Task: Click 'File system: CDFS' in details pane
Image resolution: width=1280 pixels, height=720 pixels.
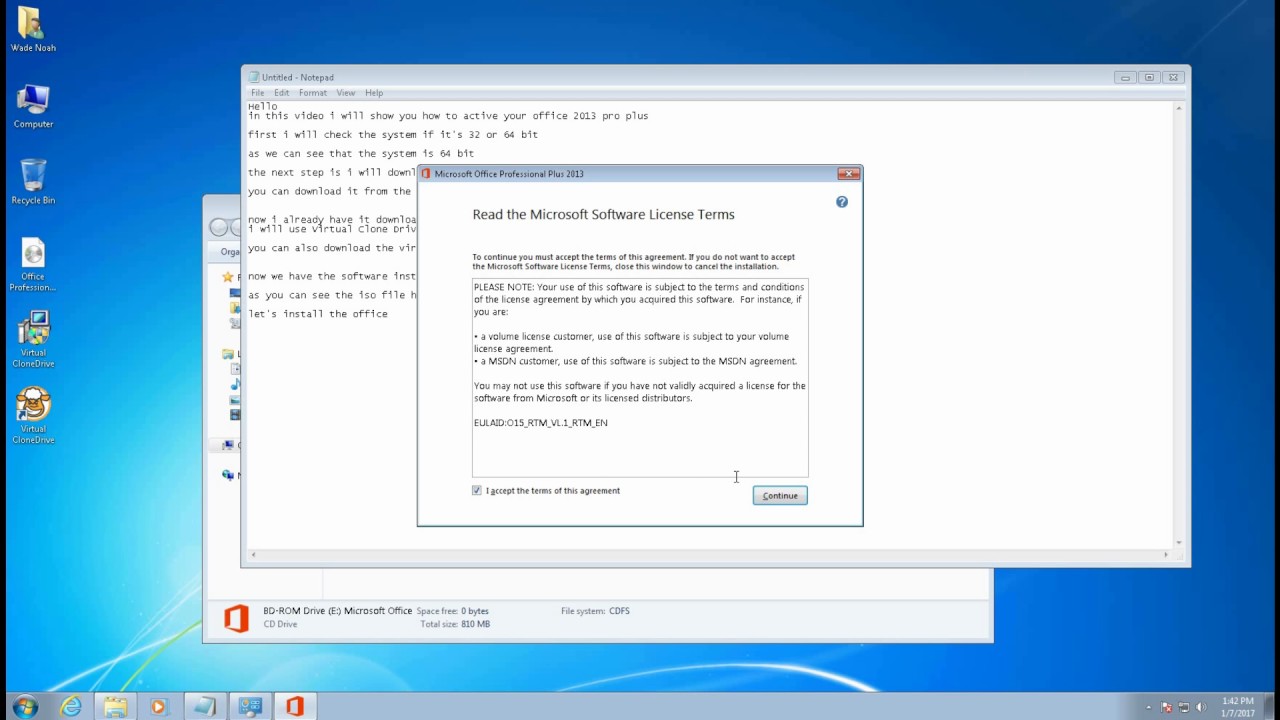Action: (x=595, y=611)
